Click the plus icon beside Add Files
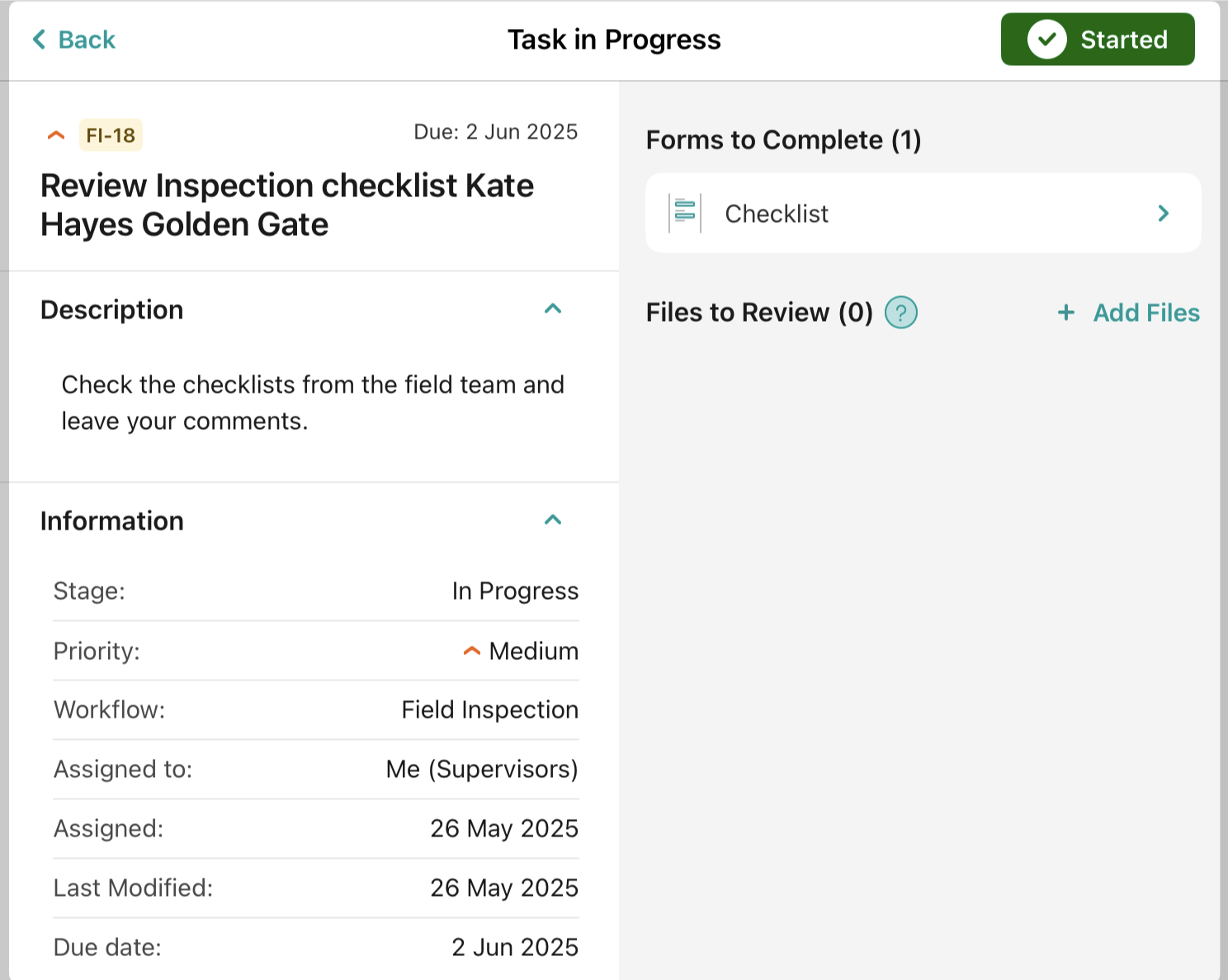1228x980 pixels. tap(1066, 313)
